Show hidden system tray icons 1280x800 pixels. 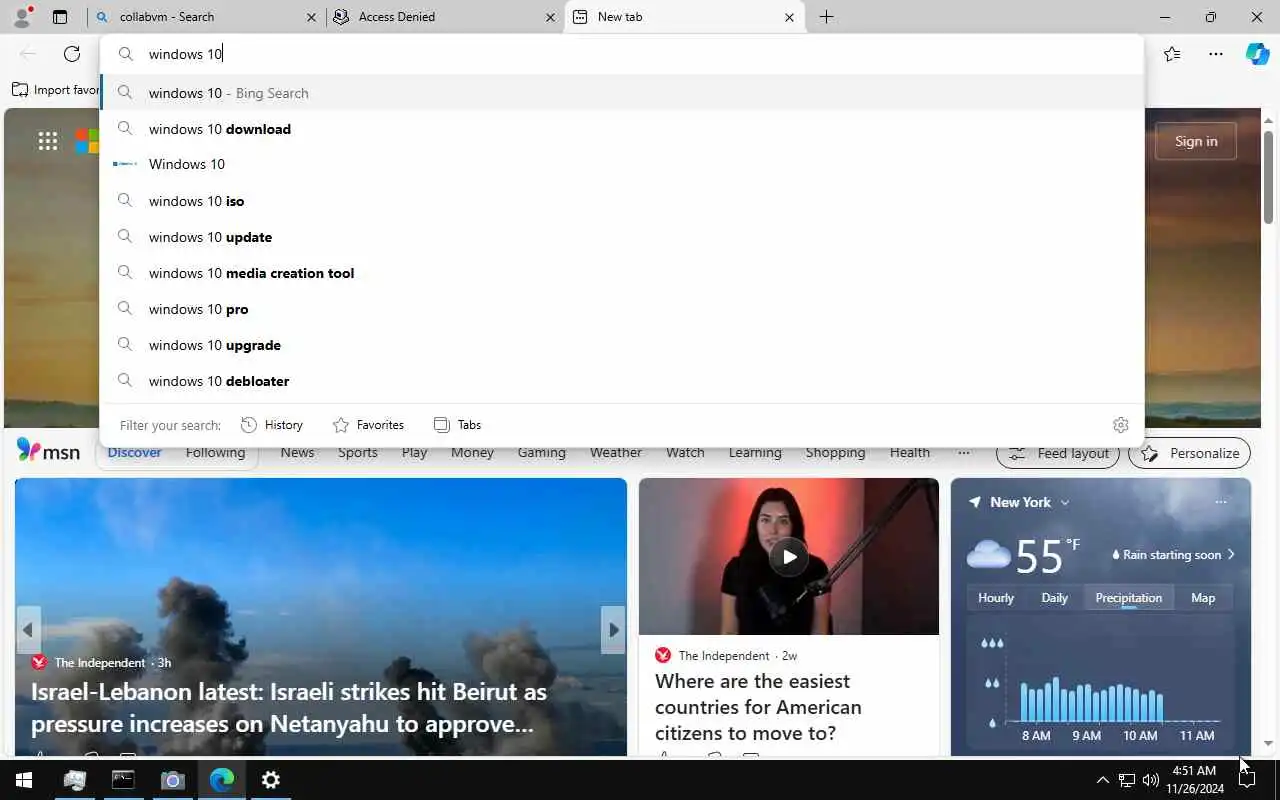1102,780
